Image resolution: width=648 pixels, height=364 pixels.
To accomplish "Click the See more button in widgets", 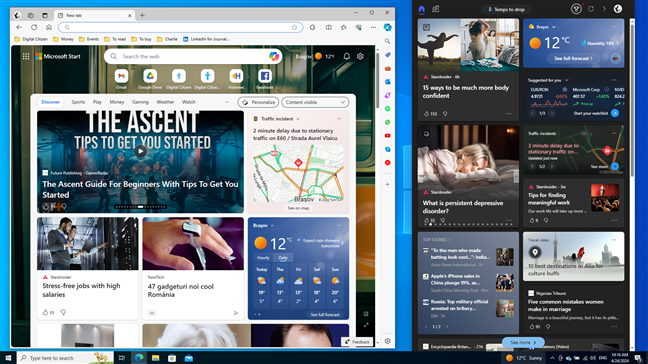I will 523,343.
